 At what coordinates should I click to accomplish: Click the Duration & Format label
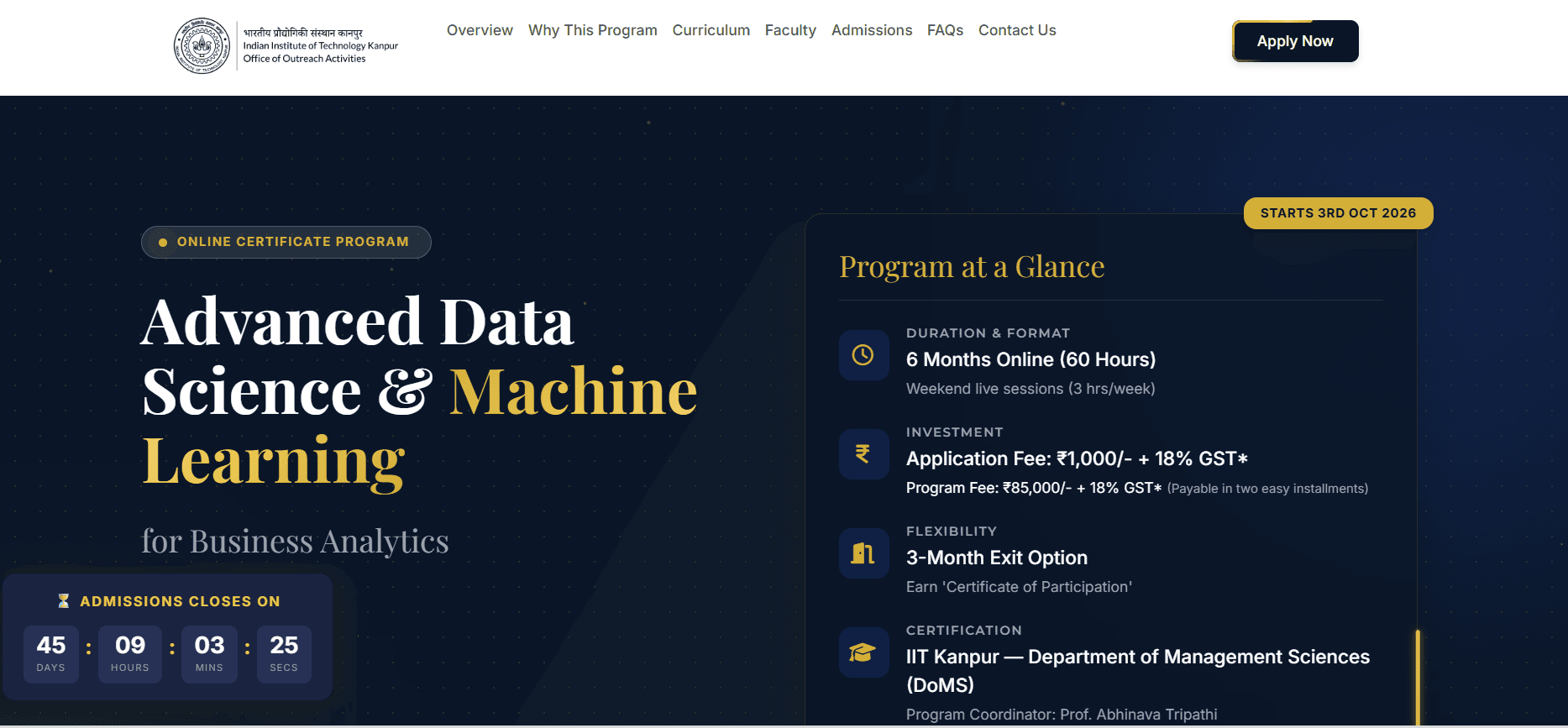pyautogui.click(x=988, y=333)
